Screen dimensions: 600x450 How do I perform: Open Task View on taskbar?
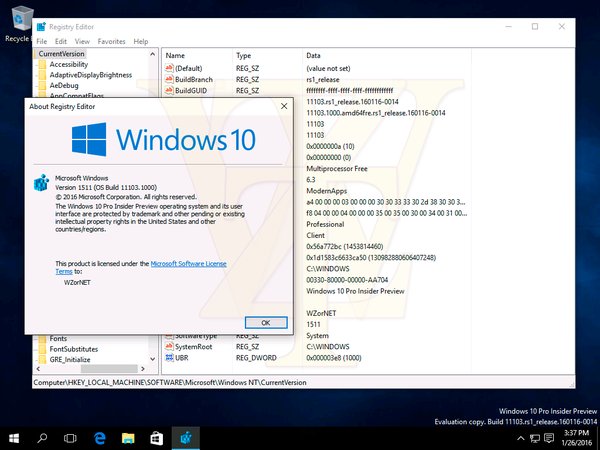(x=72, y=438)
